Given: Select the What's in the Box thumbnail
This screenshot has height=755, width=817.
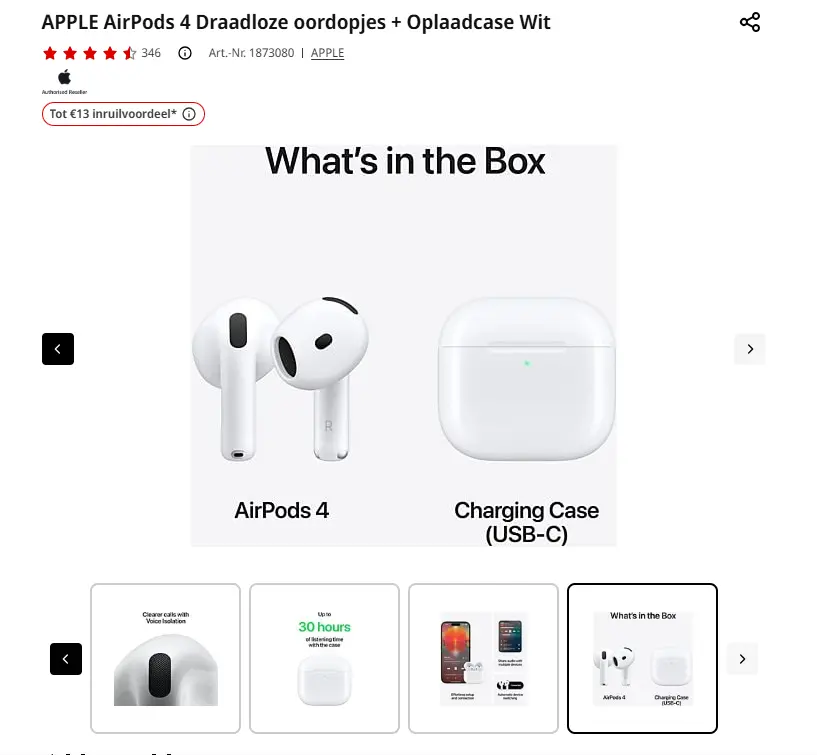Looking at the screenshot, I should [x=642, y=659].
